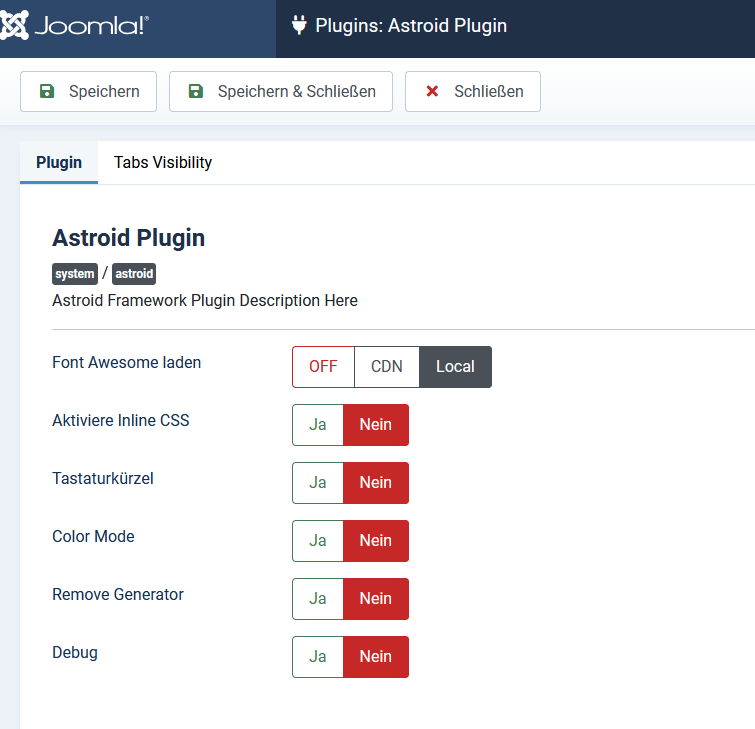Turn on Color Mode with Ja

tap(318, 541)
